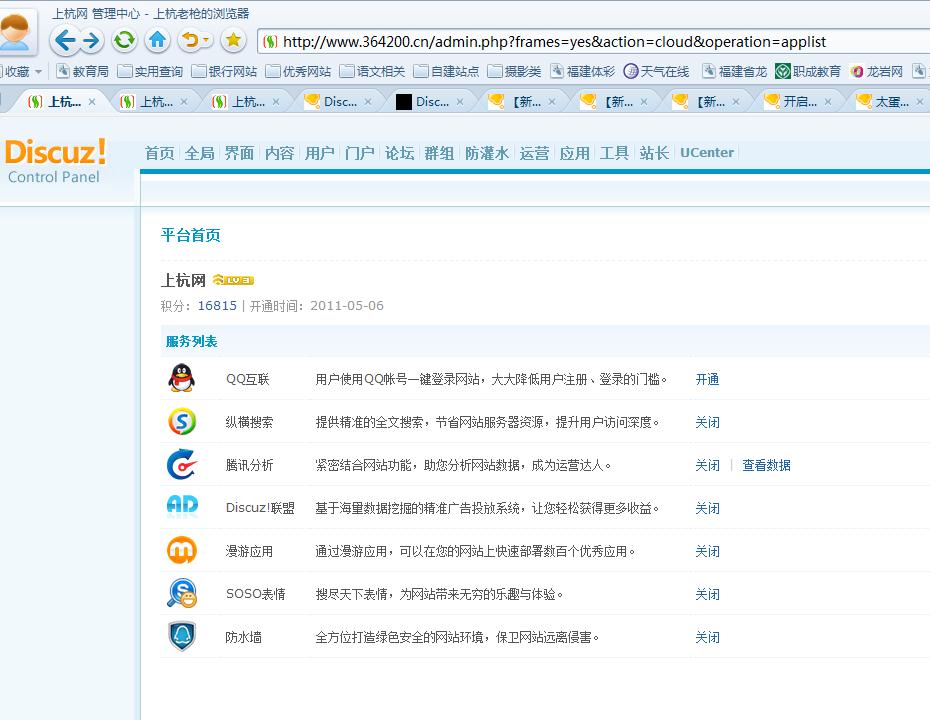930x720 pixels.
Task: Click the 防水墙 shield icon
Action: point(181,636)
